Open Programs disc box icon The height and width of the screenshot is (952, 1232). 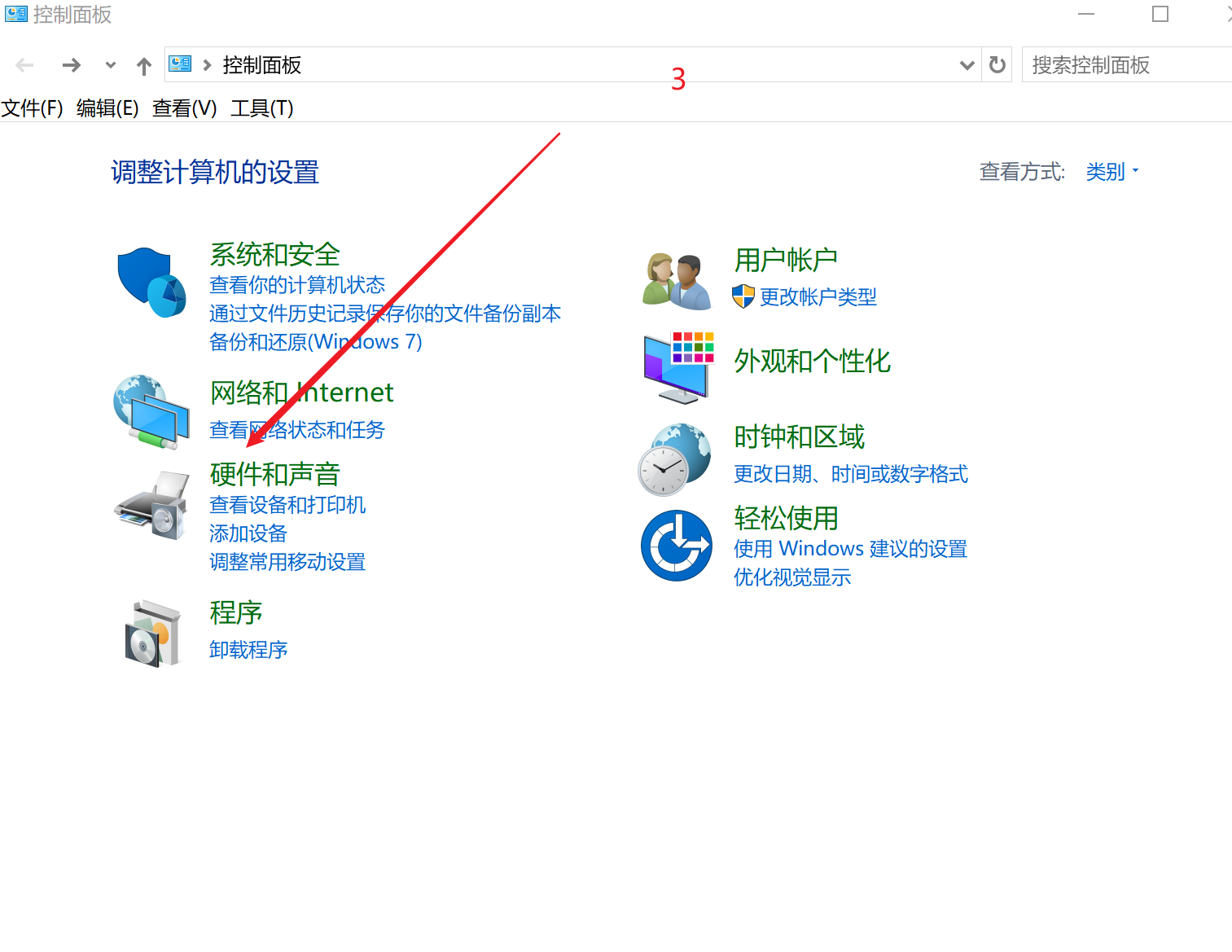click(x=152, y=634)
